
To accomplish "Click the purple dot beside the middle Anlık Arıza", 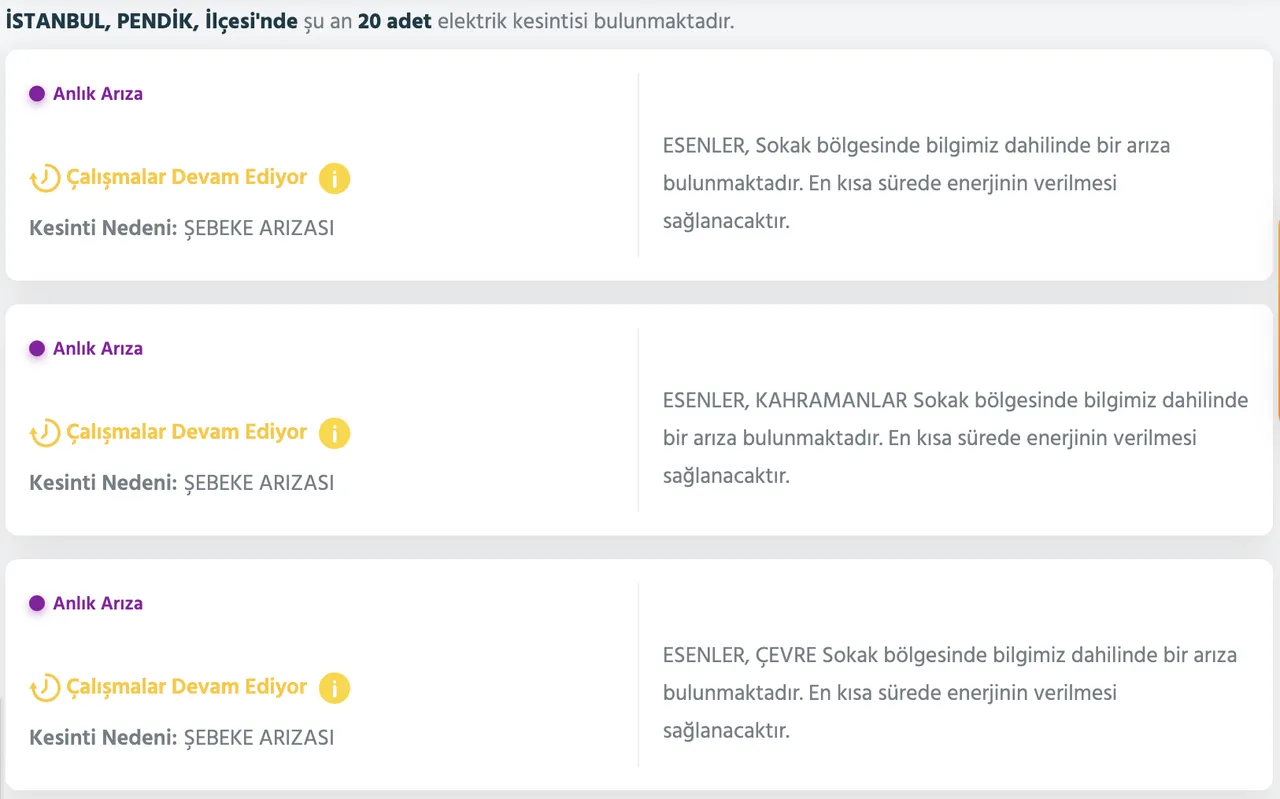I will (x=37, y=347).
